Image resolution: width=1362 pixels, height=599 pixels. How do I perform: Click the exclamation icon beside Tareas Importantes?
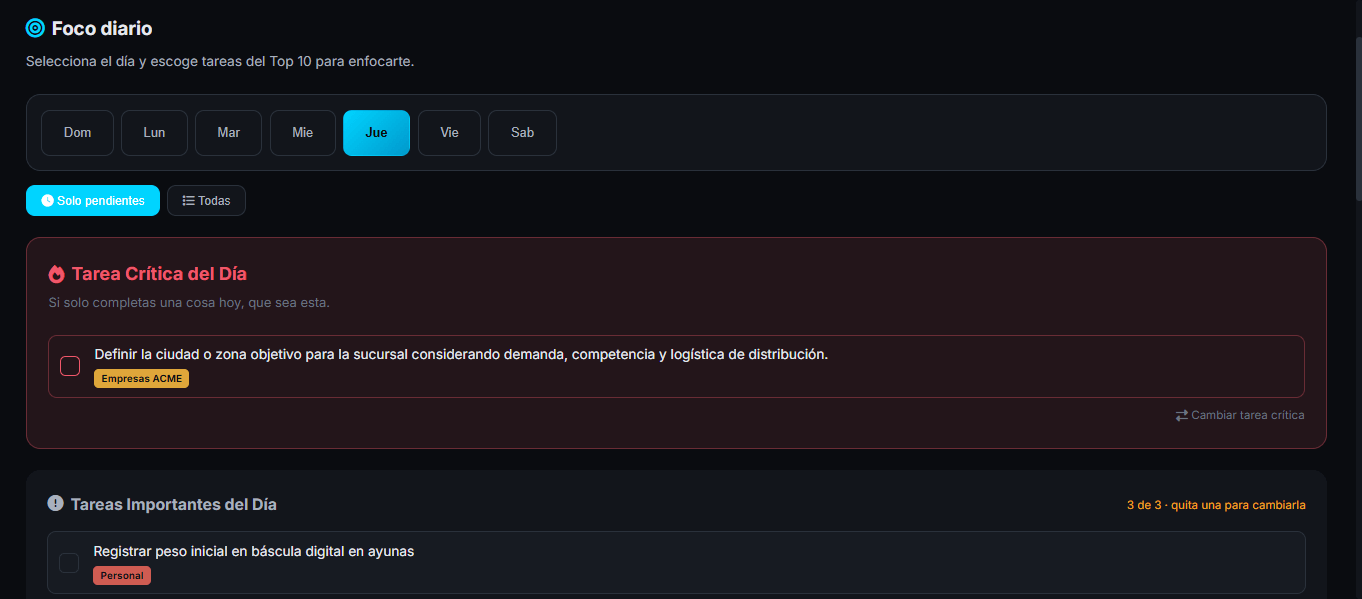55,503
